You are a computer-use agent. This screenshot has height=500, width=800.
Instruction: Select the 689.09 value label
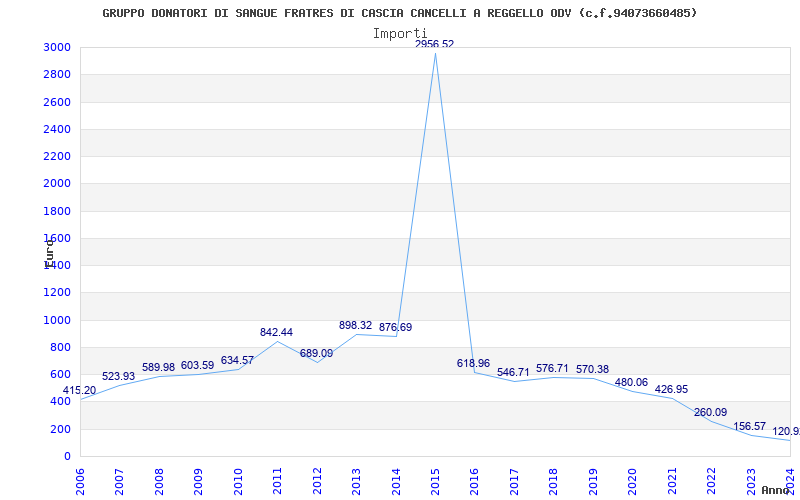[x=316, y=354]
